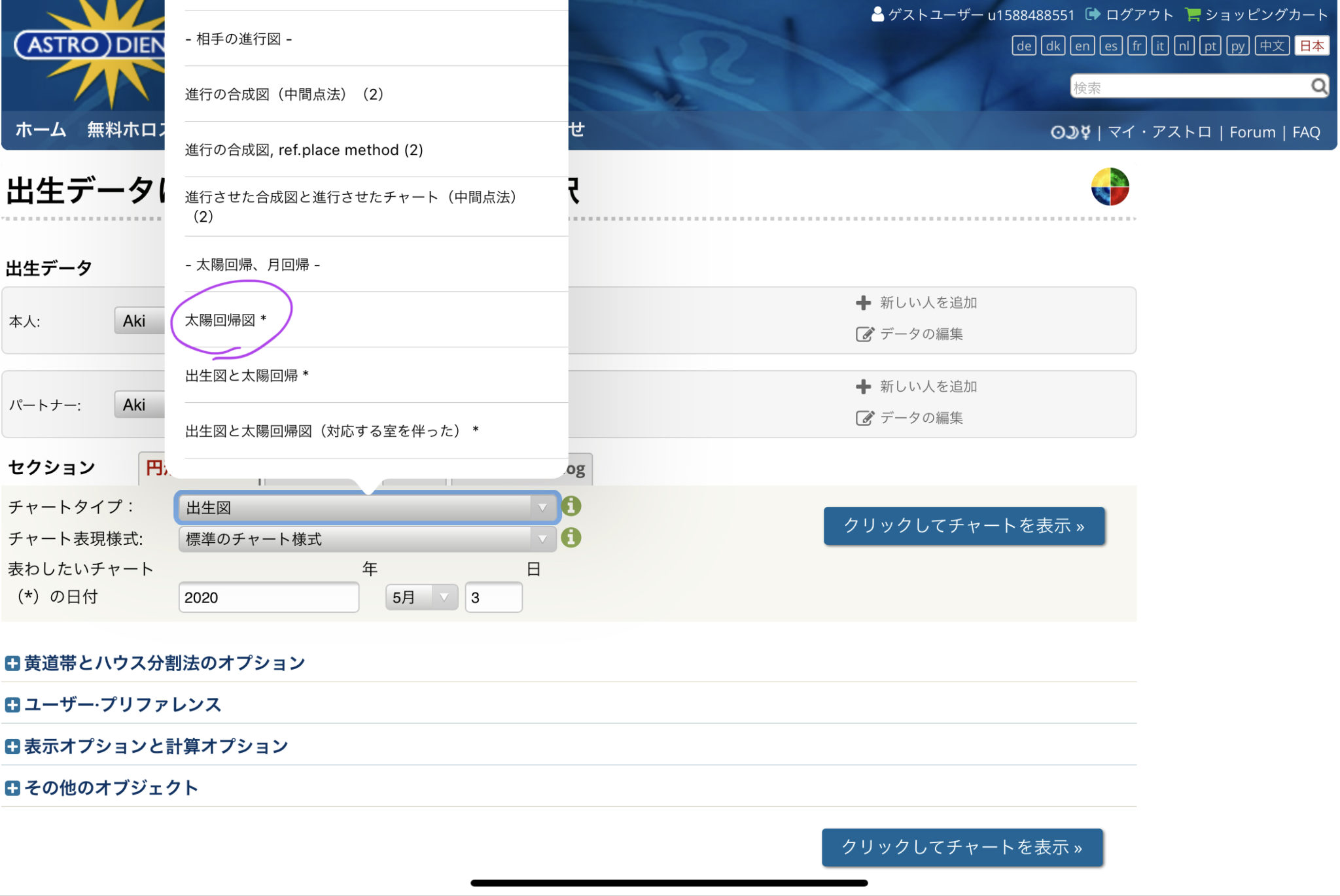Click the shopping cart icon
1340x896 pixels.
click(1192, 14)
